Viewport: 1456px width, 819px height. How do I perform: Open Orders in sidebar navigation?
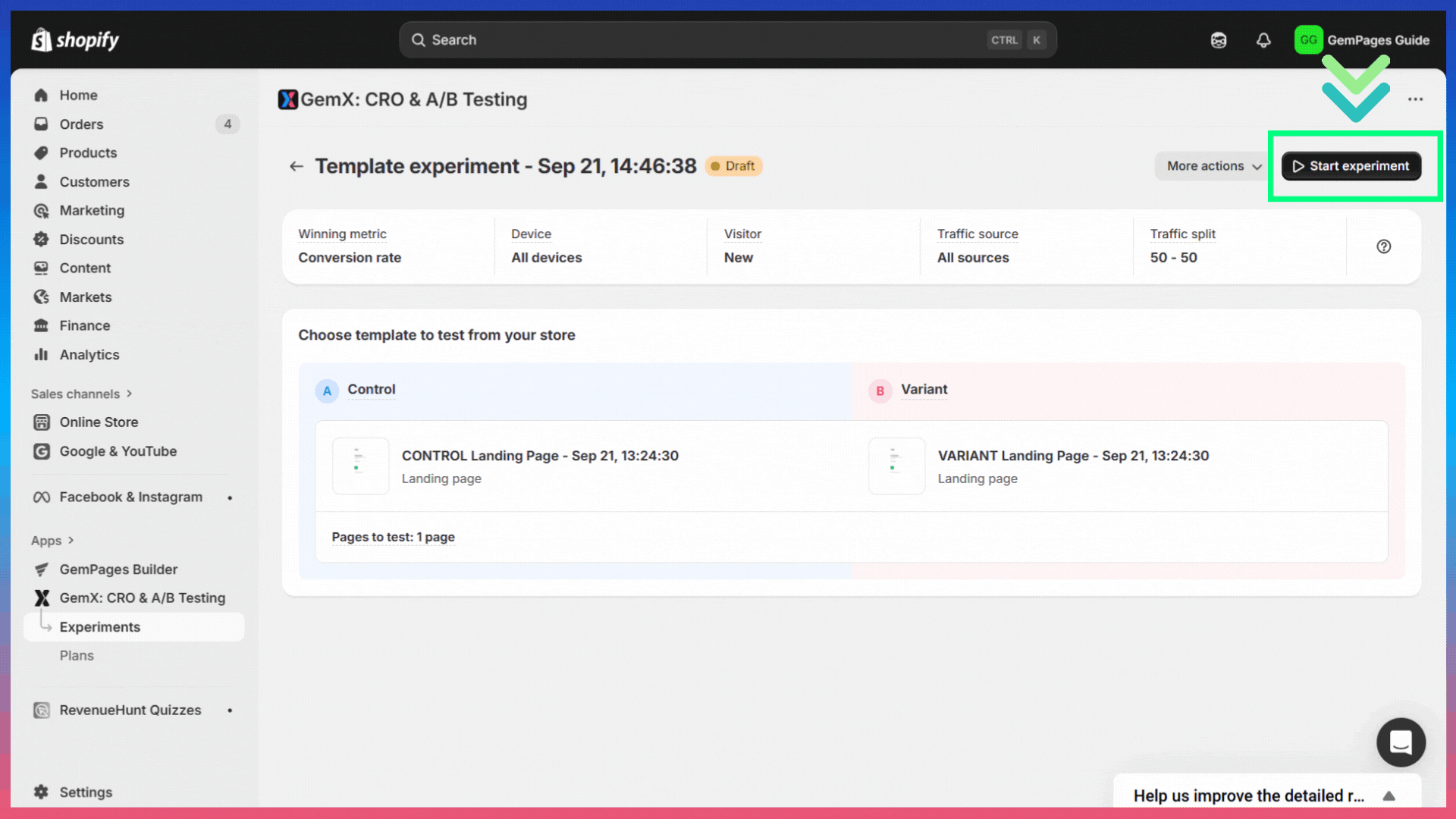pos(81,124)
